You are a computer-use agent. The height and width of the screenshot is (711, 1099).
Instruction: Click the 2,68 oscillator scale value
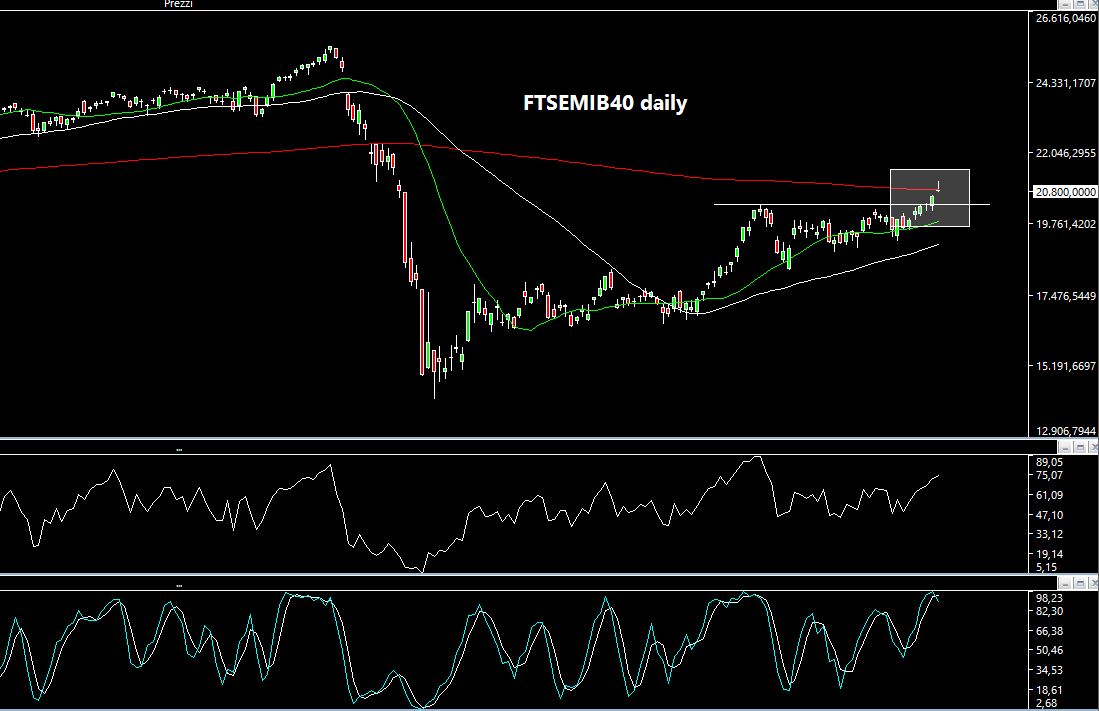coord(1046,703)
